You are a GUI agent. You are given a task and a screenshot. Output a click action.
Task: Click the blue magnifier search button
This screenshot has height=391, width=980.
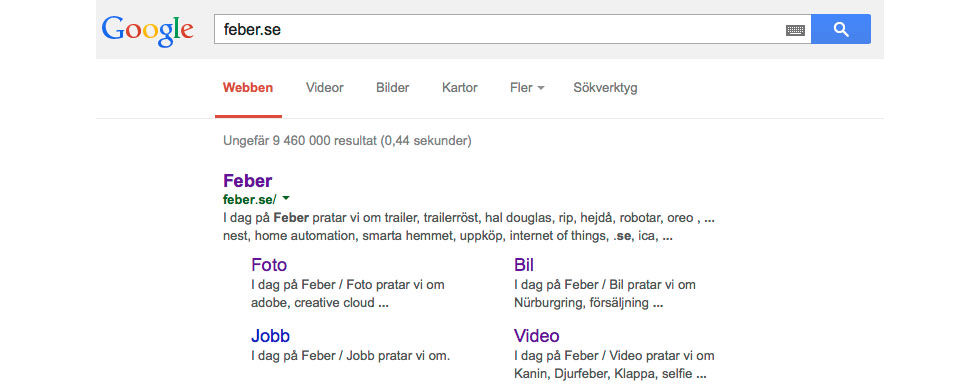(x=841, y=29)
